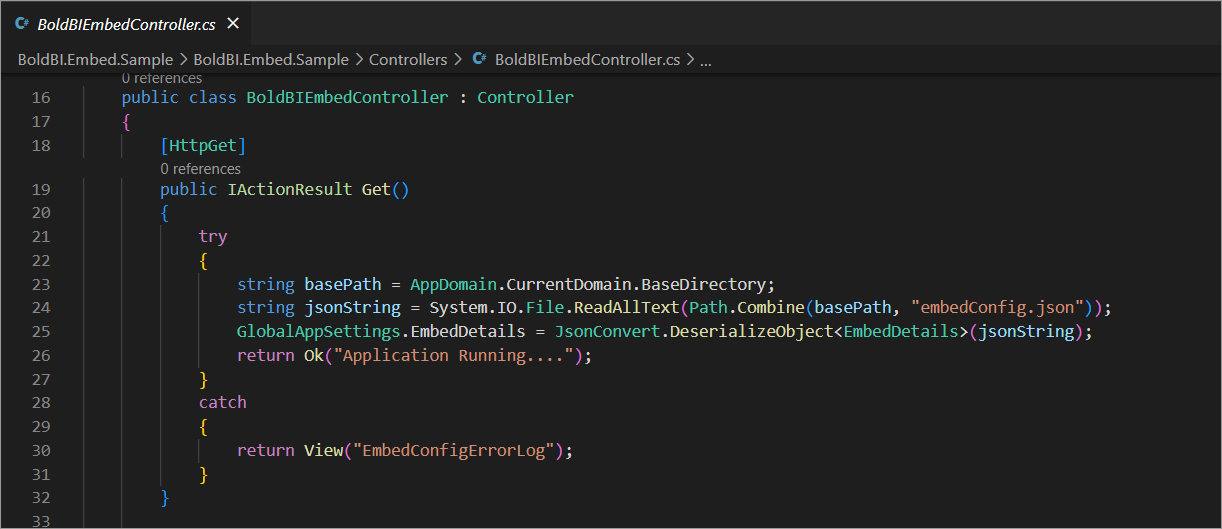Image resolution: width=1222 pixels, height=529 pixels.
Task: Click the basePath variable declaration on line 23
Action: click(343, 284)
